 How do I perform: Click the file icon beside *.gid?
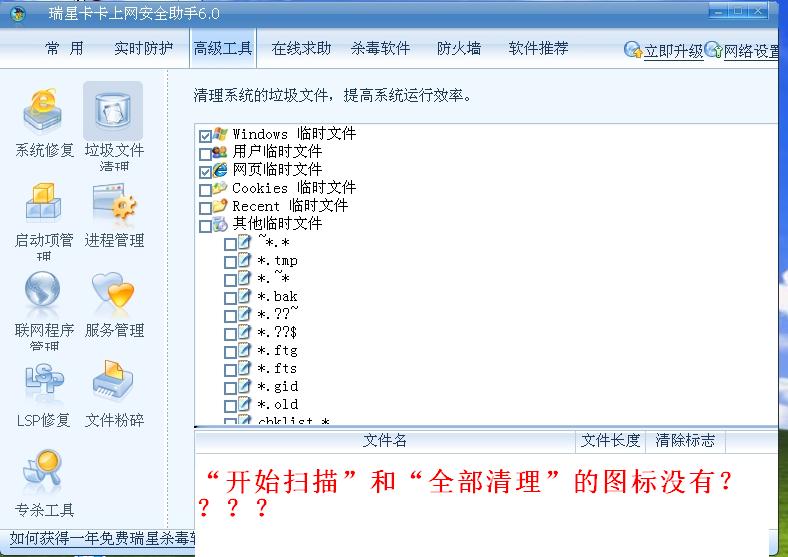tap(244, 386)
